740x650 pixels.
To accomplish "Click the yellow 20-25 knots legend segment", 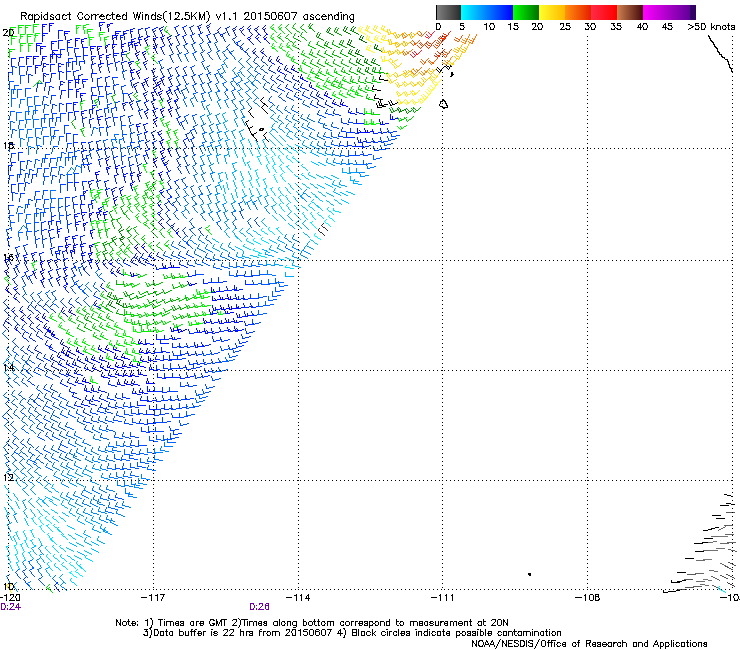I will [552, 12].
